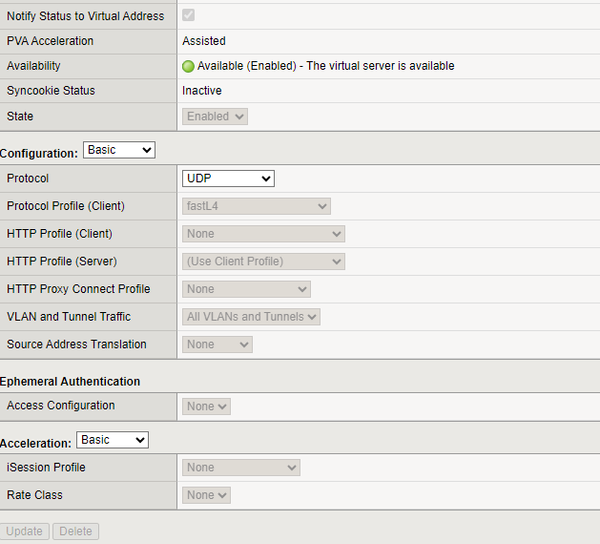Image resolution: width=600 pixels, height=544 pixels.
Task: Toggle Notify Status to Virtual Address checkbox
Action: (188, 16)
